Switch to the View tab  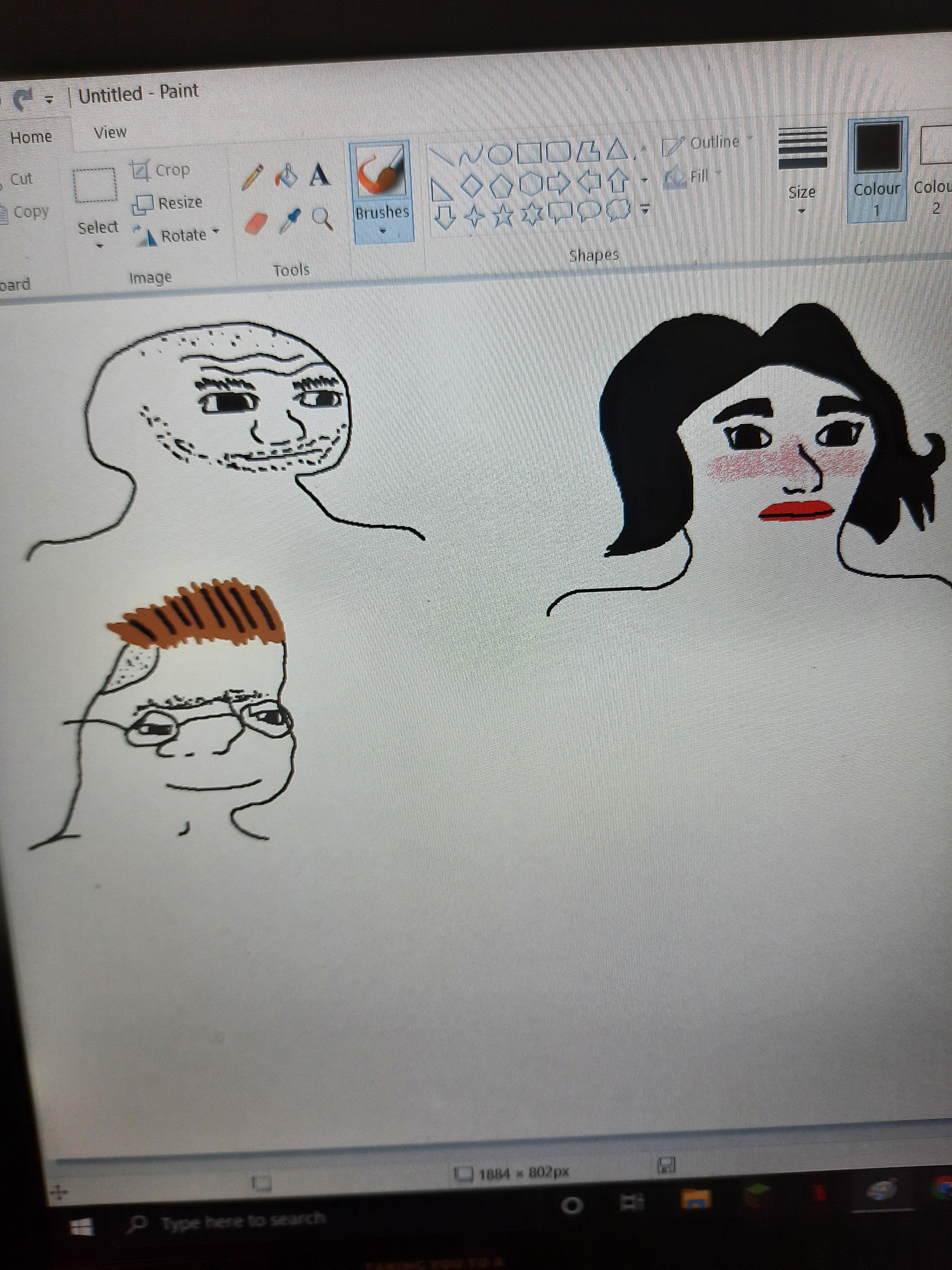[109, 133]
